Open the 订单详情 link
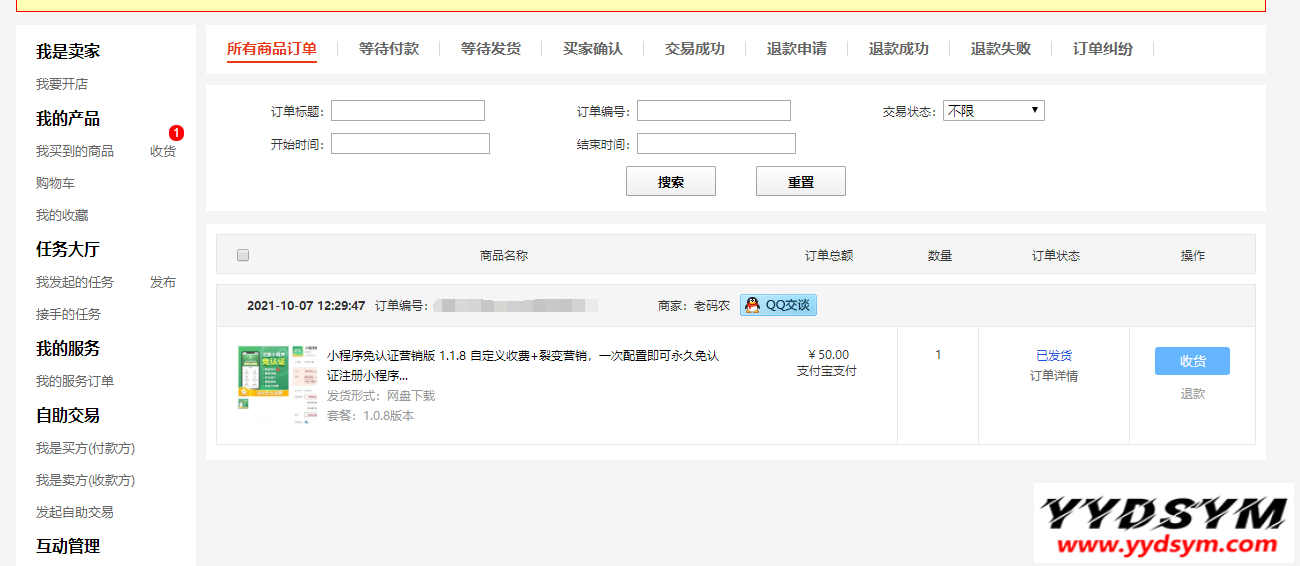The height and width of the screenshot is (566, 1300). [x=1054, y=376]
